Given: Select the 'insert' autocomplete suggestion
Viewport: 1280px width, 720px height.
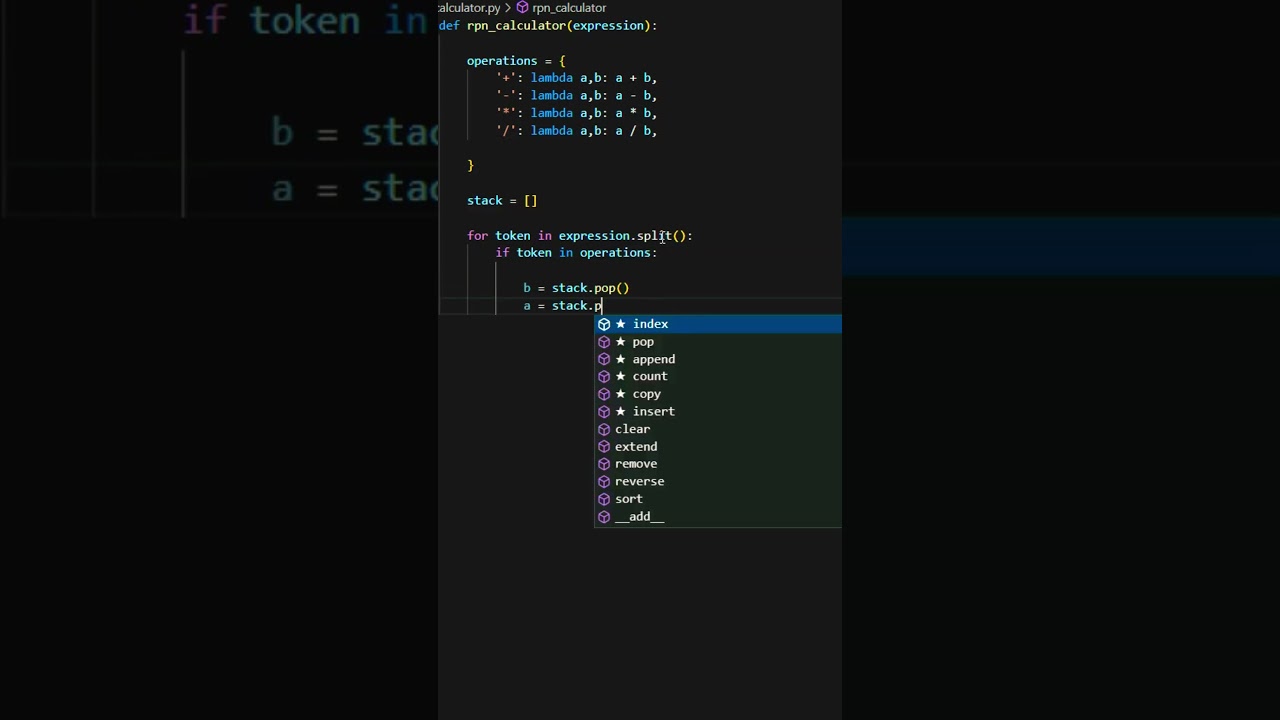Looking at the screenshot, I should pos(718,411).
